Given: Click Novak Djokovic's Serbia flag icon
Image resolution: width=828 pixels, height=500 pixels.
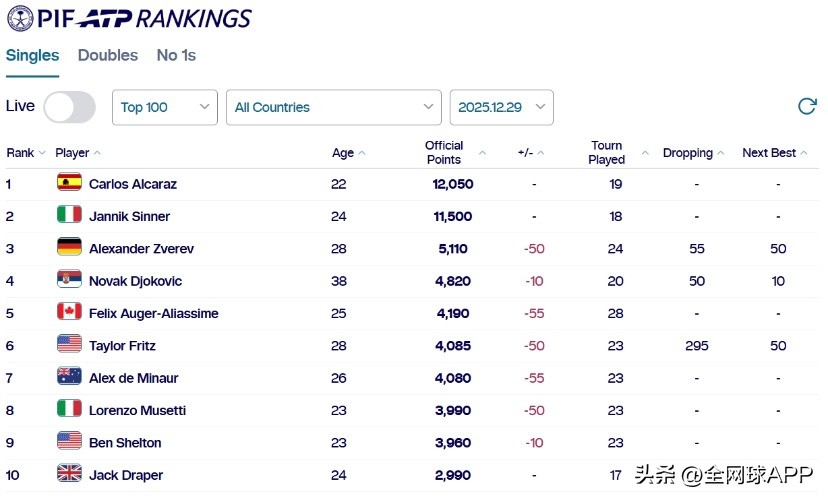Looking at the screenshot, I should (69, 280).
